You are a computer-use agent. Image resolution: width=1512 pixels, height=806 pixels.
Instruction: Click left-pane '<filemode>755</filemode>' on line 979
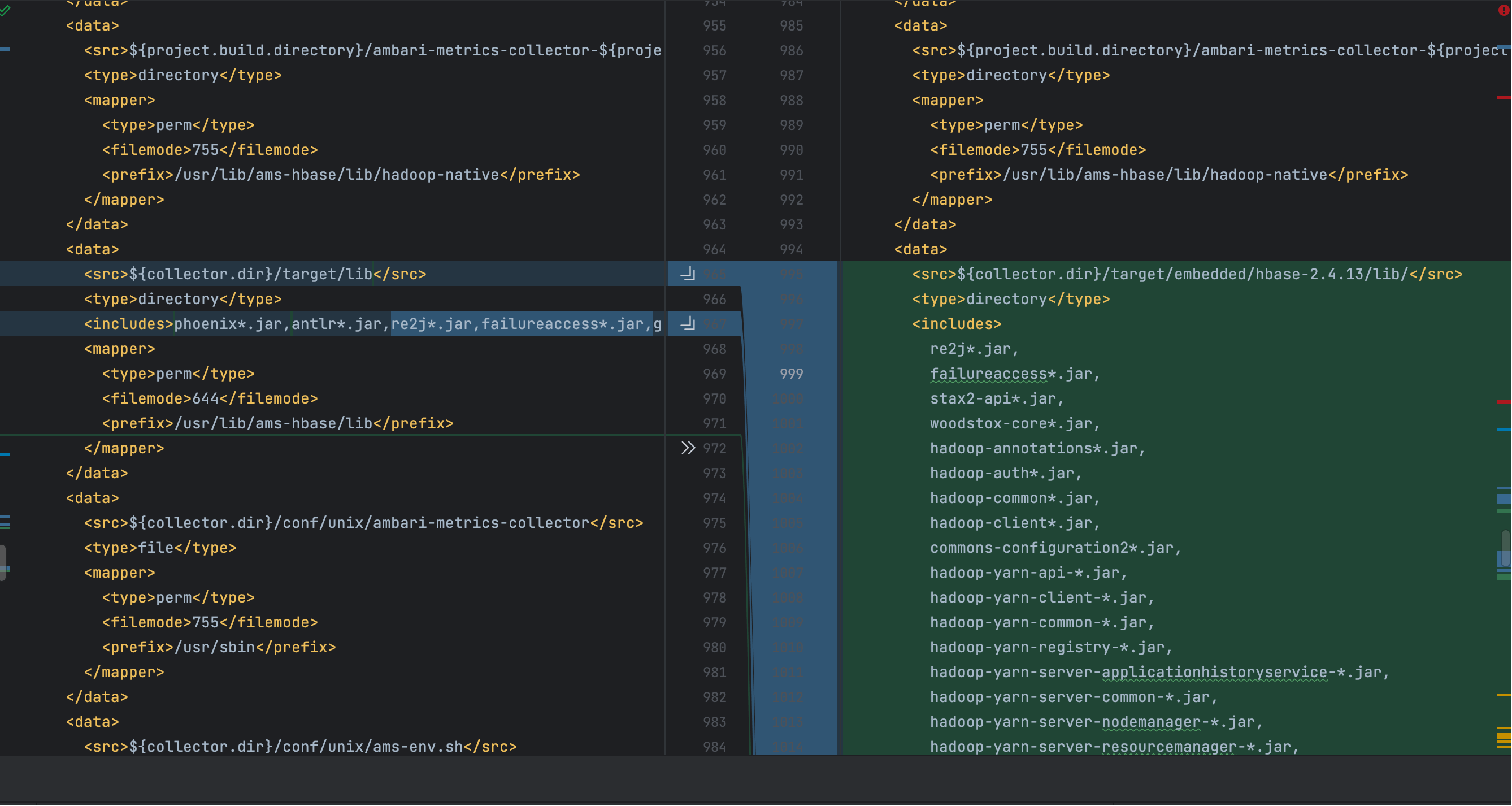click(x=210, y=622)
